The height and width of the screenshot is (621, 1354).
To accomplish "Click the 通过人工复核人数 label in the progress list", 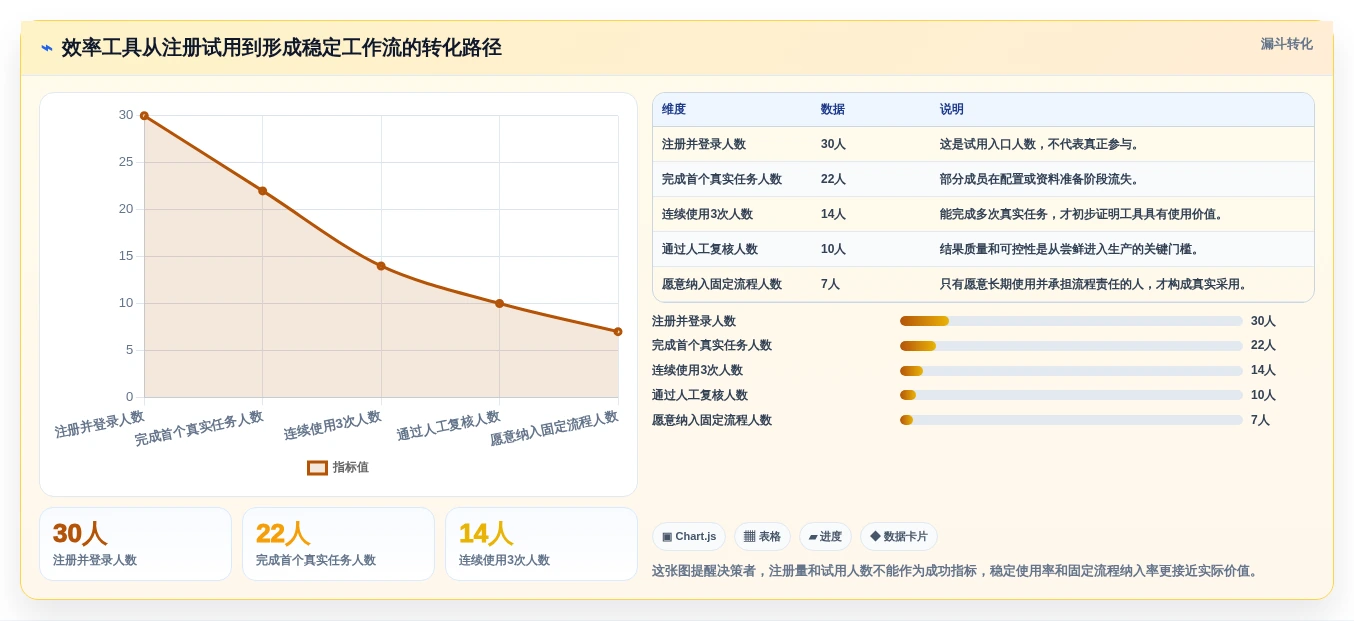I will [x=700, y=395].
